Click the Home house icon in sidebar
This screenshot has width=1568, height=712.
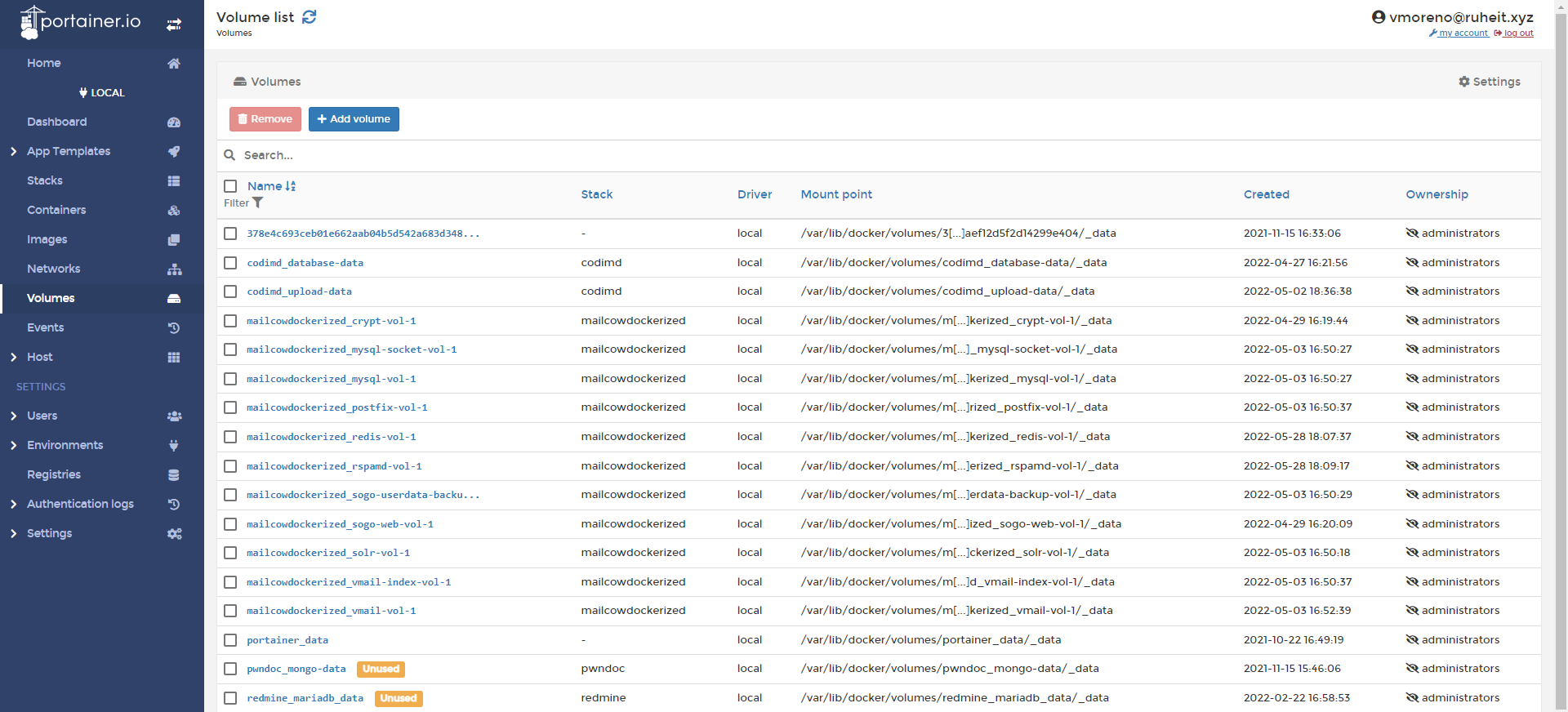[174, 64]
